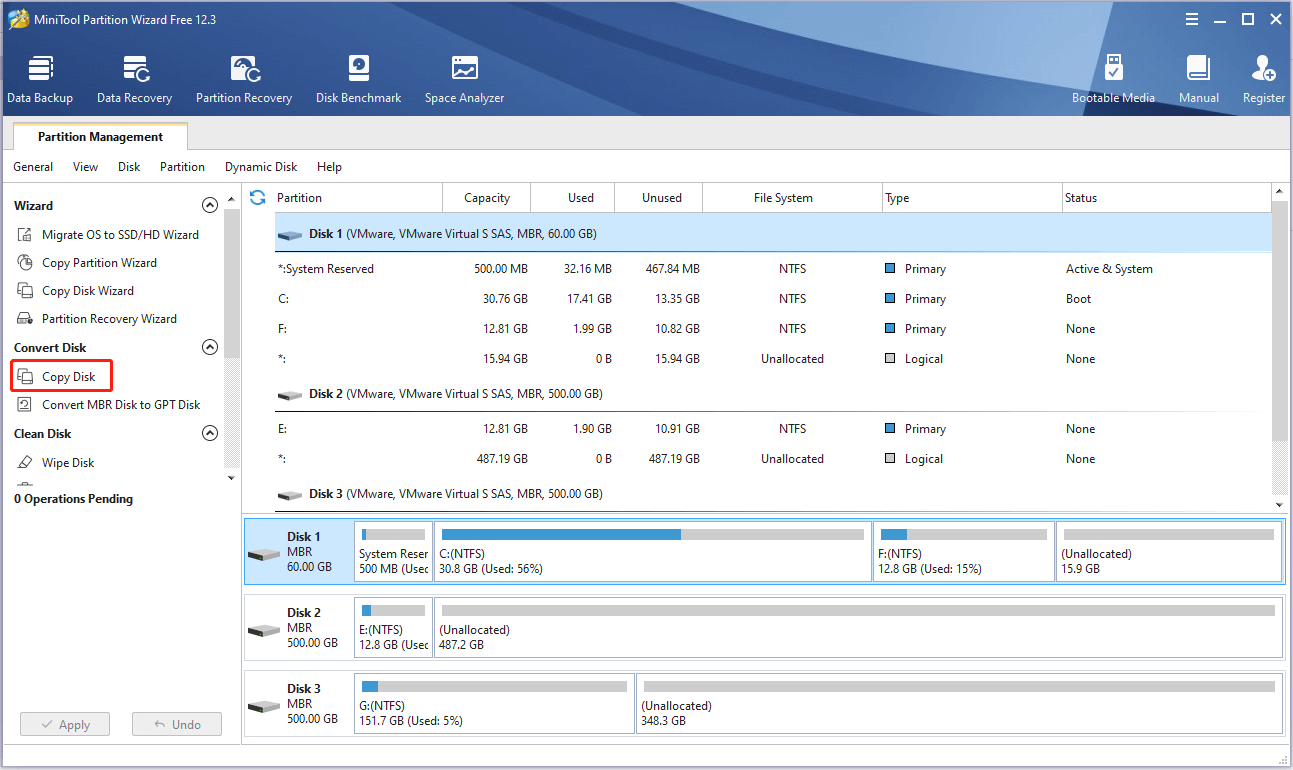The width and height of the screenshot is (1293, 770).
Task: Select Wipe Disk action
Action: click(57, 463)
